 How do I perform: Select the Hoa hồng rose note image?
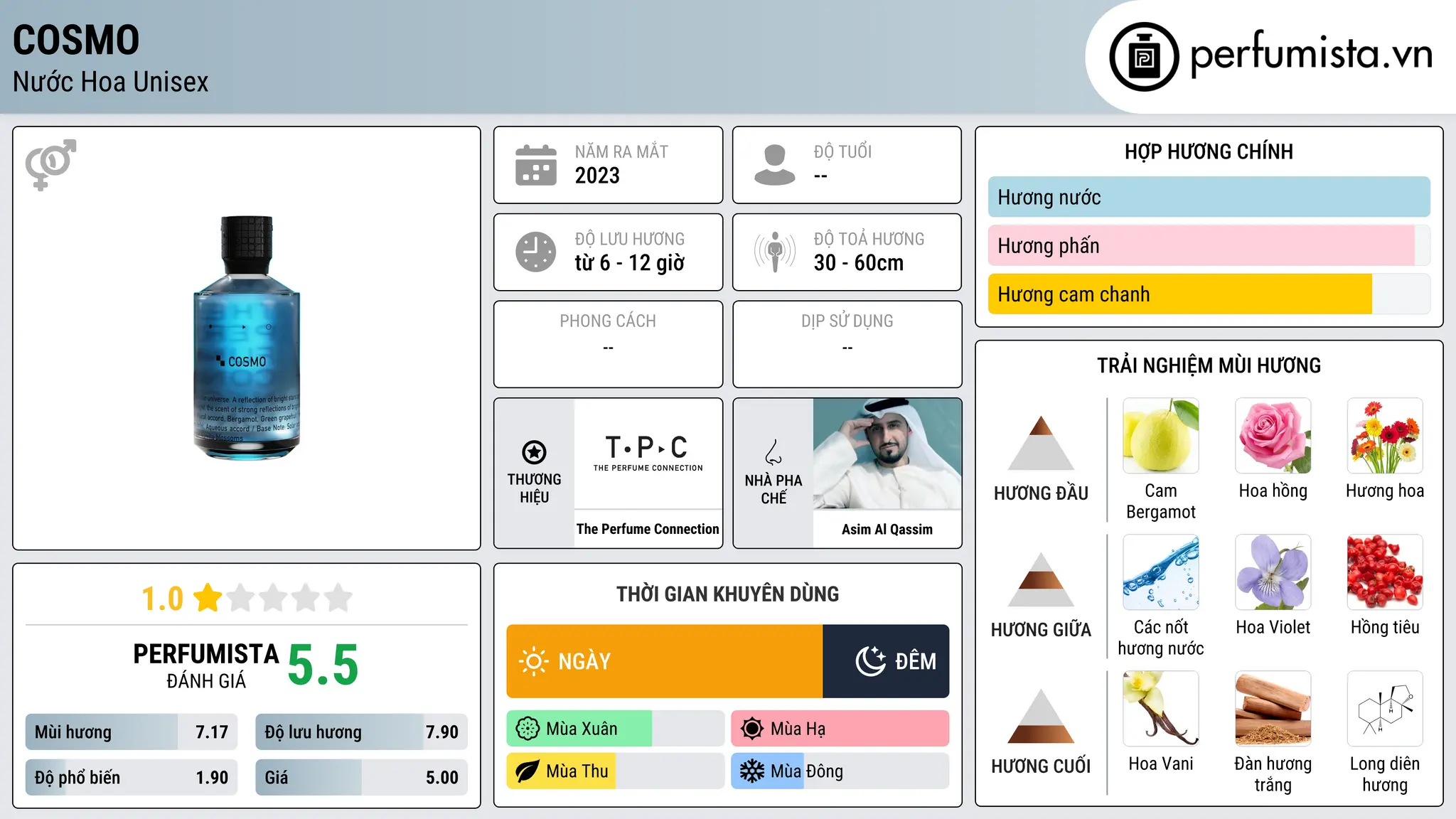[x=1273, y=436]
